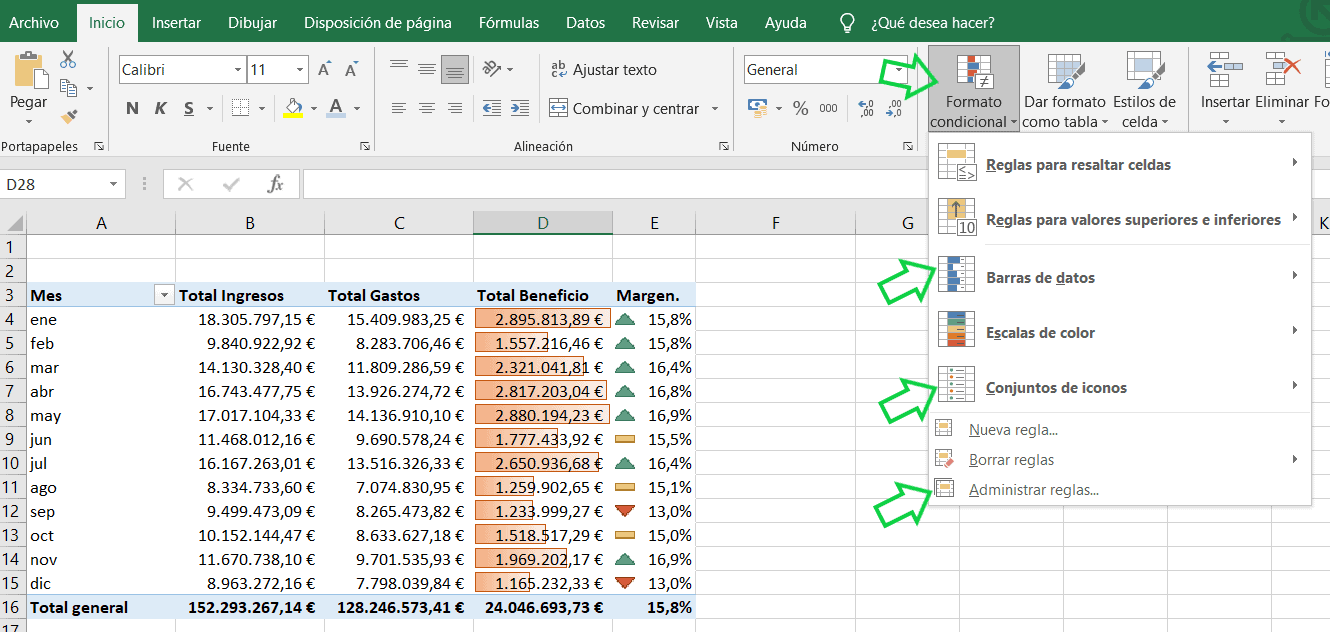The image size is (1330, 632).
Task: Click the Copy icon
Action: [68, 88]
